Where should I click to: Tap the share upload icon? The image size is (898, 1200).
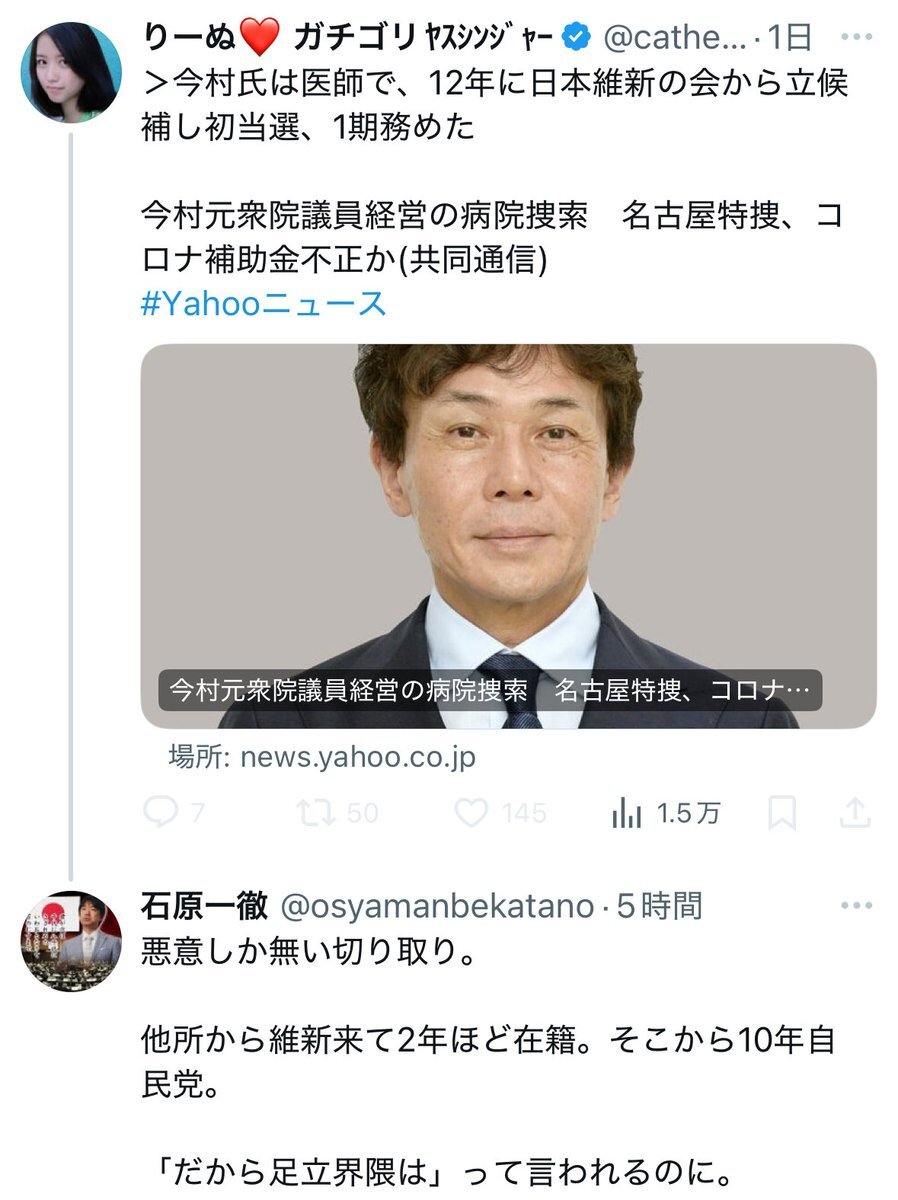[x=854, y=814]
